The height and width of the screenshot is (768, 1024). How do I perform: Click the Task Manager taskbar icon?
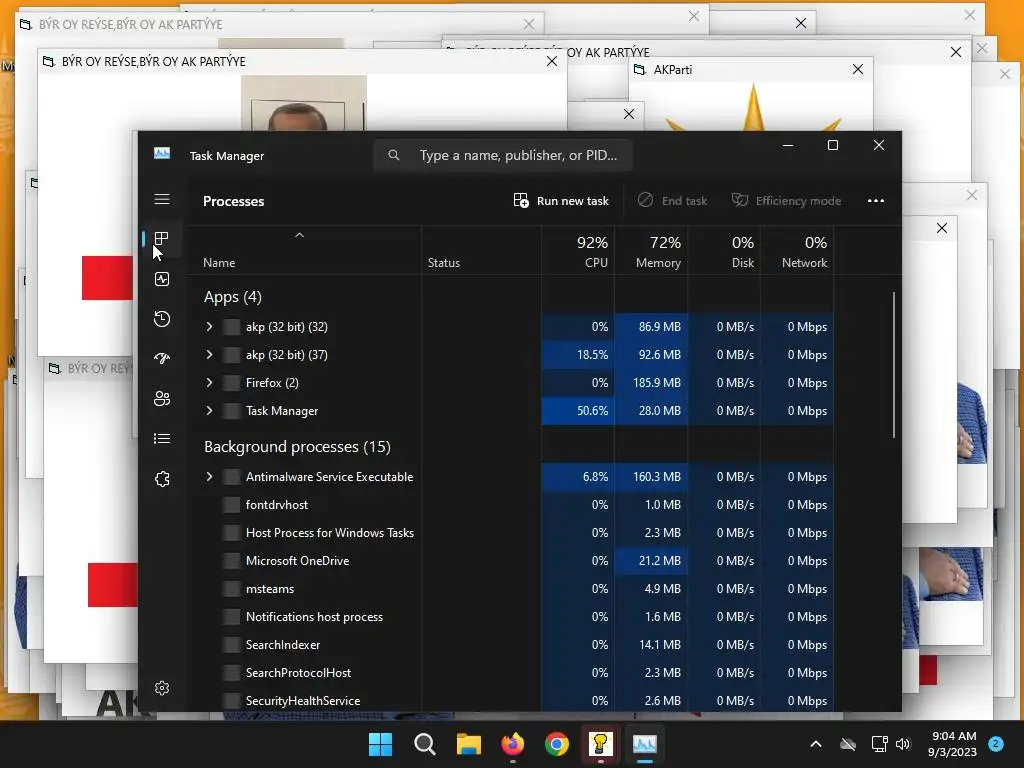[x=645, y=744]
